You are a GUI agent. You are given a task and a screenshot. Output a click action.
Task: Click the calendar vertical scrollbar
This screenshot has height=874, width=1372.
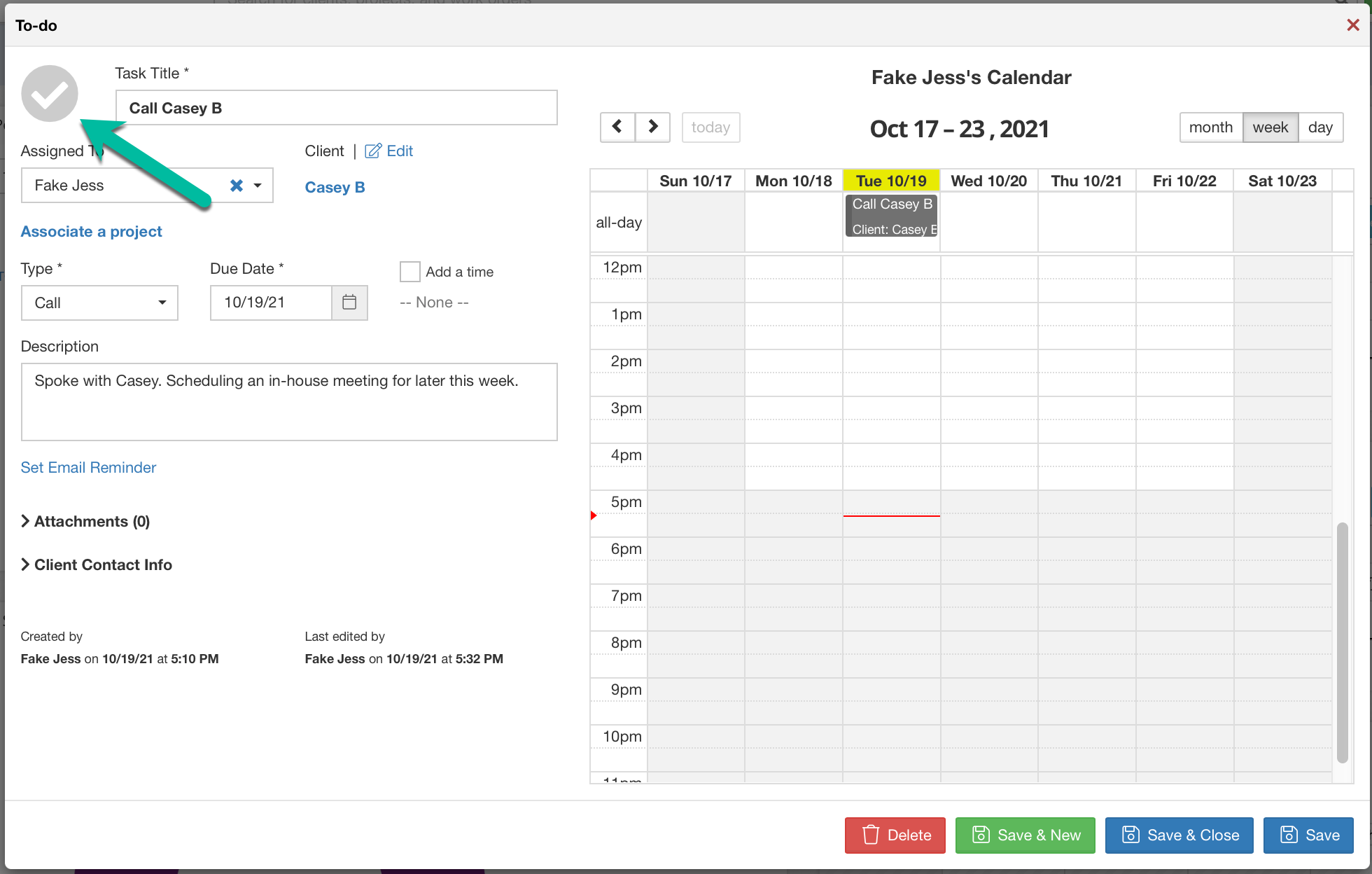point(1341,641)
